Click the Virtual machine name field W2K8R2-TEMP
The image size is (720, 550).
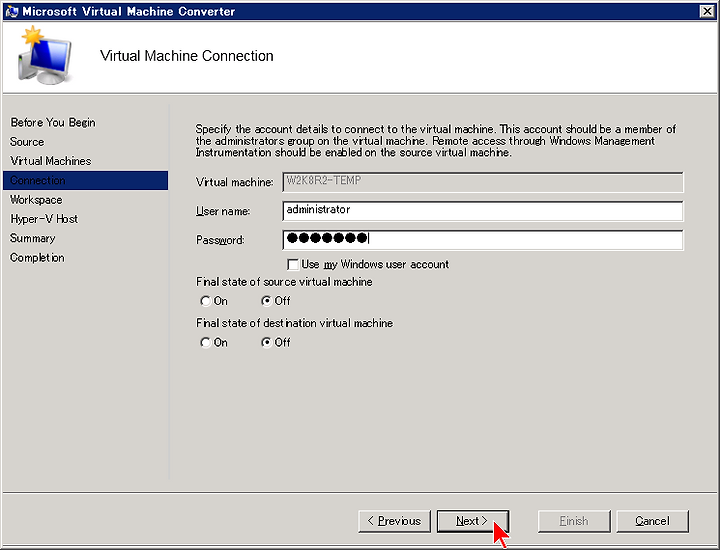[x=483, y=182]
